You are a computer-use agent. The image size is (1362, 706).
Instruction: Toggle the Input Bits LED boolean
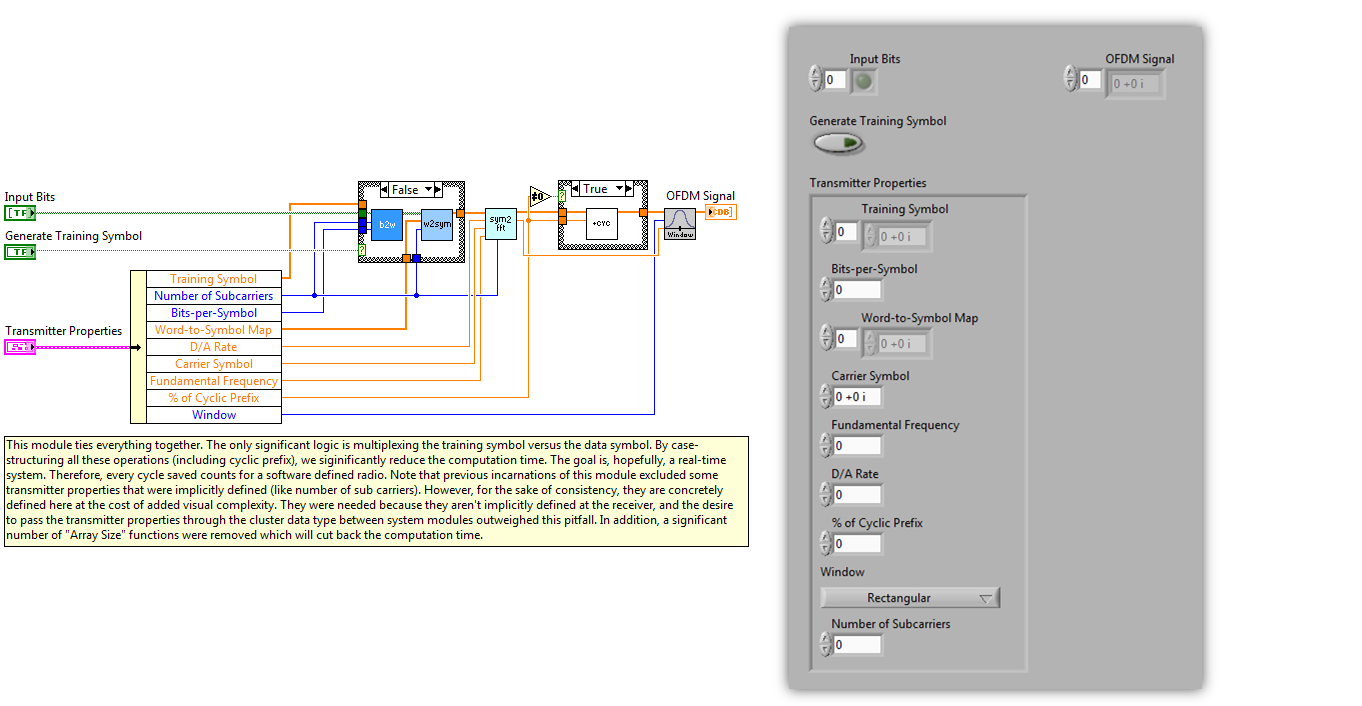pos(864,81)
